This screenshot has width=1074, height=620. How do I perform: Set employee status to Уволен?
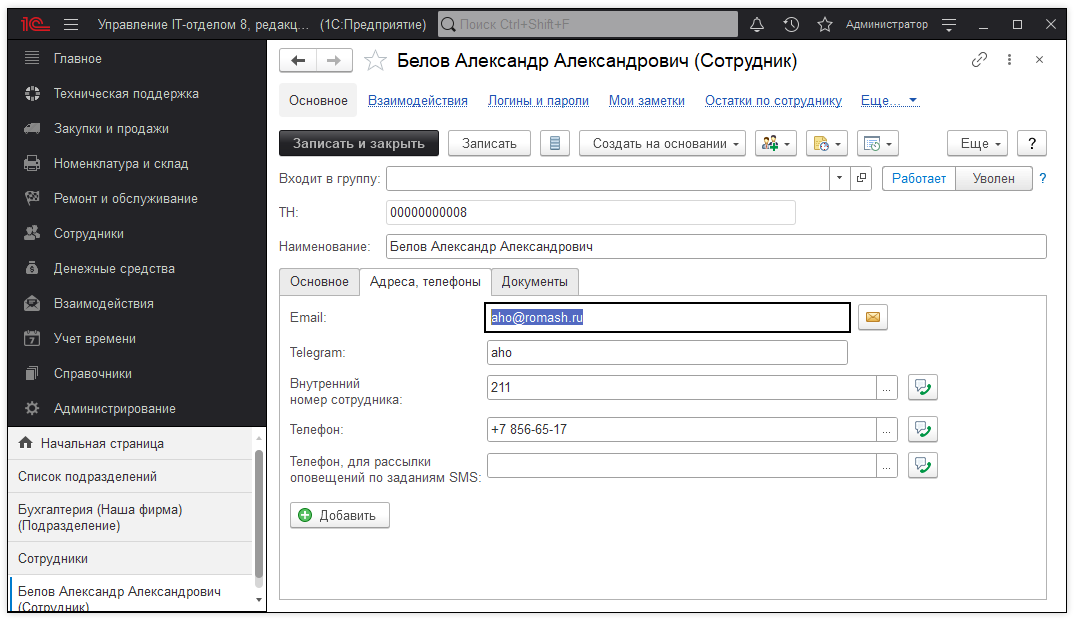993,178
